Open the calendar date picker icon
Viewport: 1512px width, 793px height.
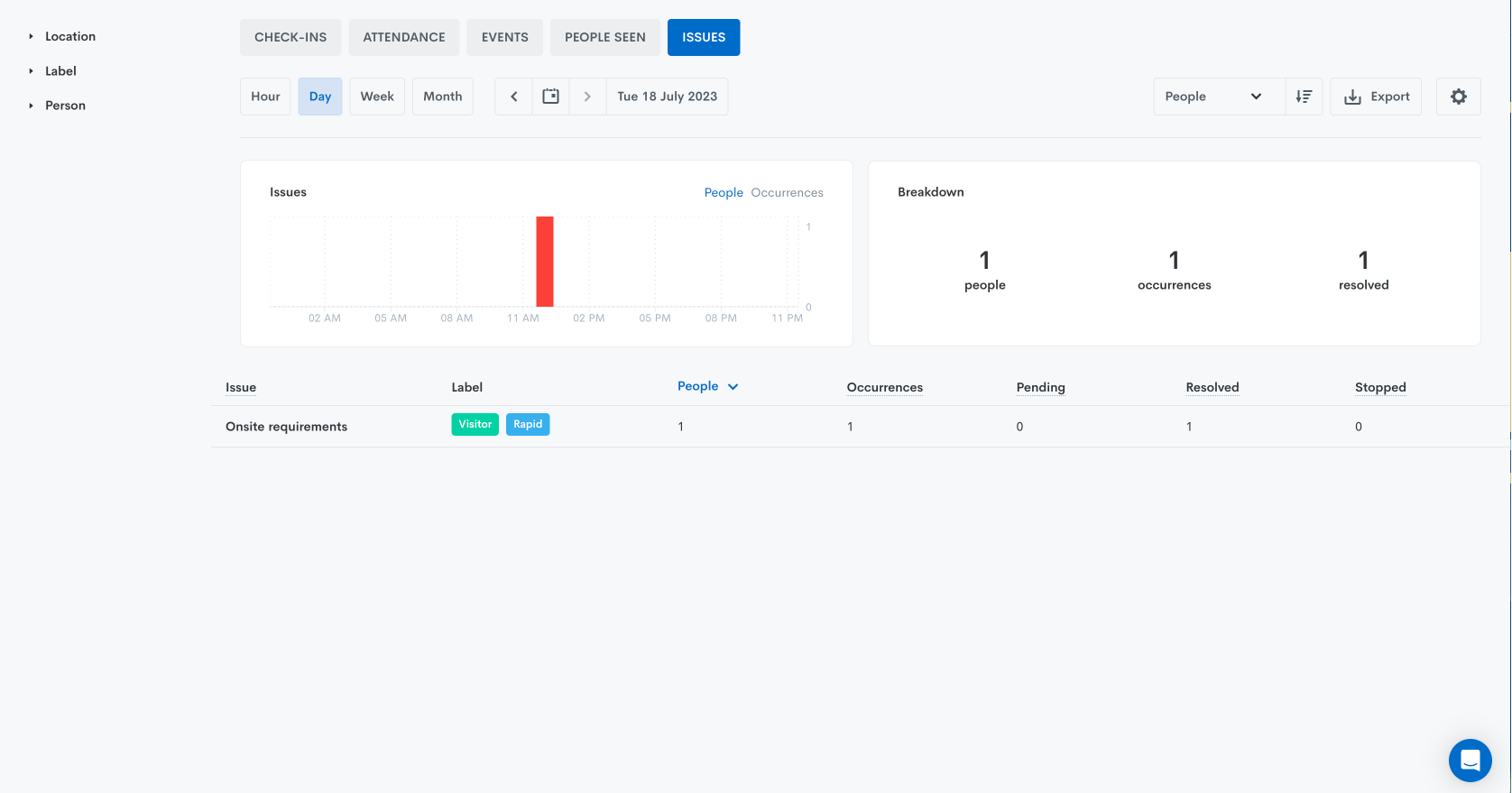coord(550,97)
